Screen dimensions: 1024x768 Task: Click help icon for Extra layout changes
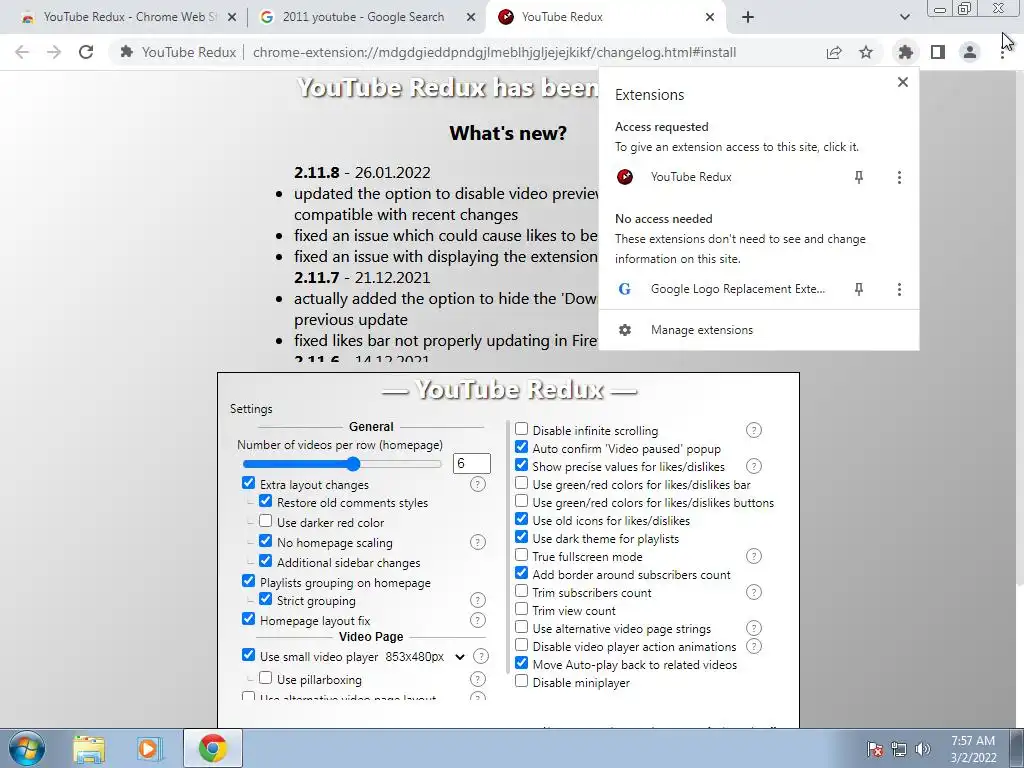[x=478, y=485]
